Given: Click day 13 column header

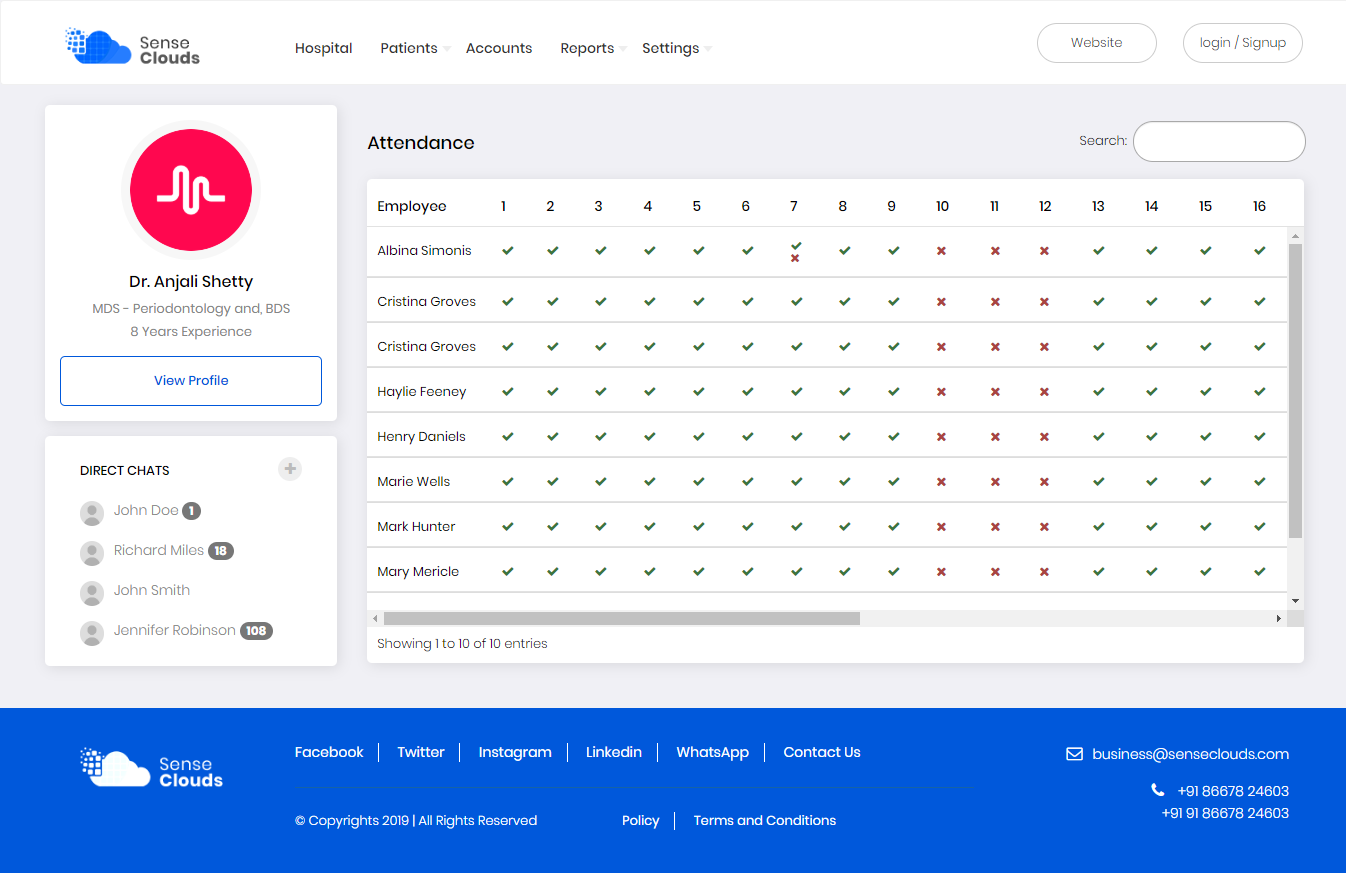Looking at the screenshot, I should point(1098,206).
